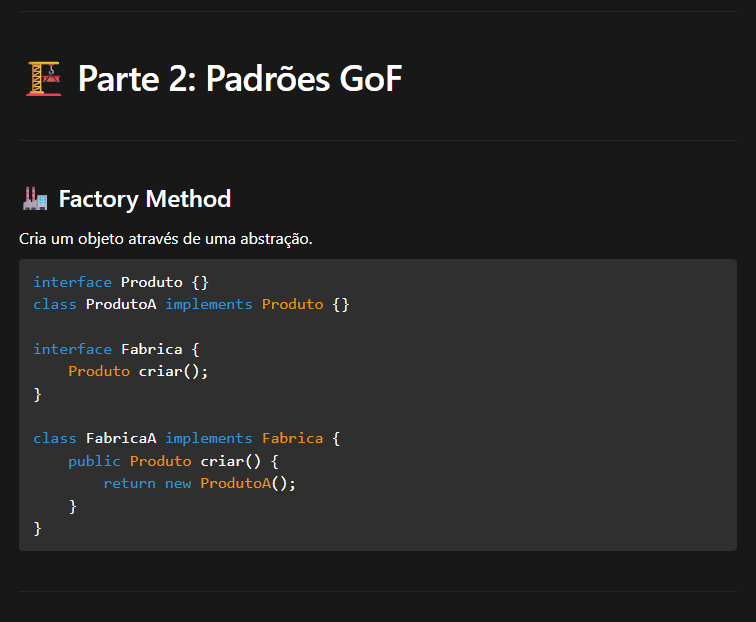
Task: Click the 'interface Produto {}' code line
Action: (120, 282)
